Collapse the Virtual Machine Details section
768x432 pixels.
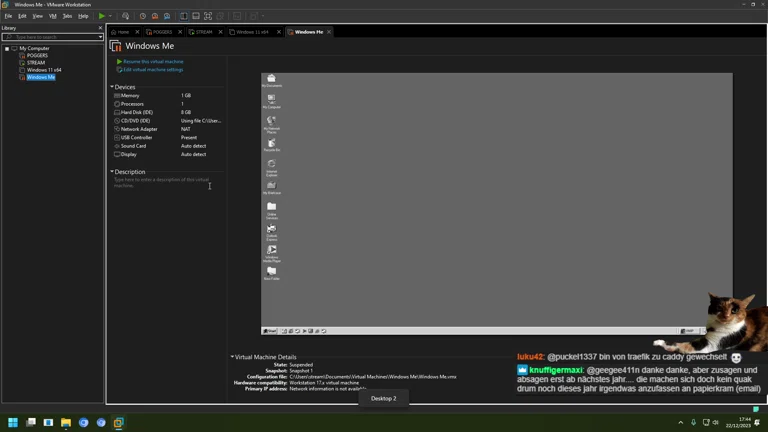pyautogui.click(x=232, y=357)
